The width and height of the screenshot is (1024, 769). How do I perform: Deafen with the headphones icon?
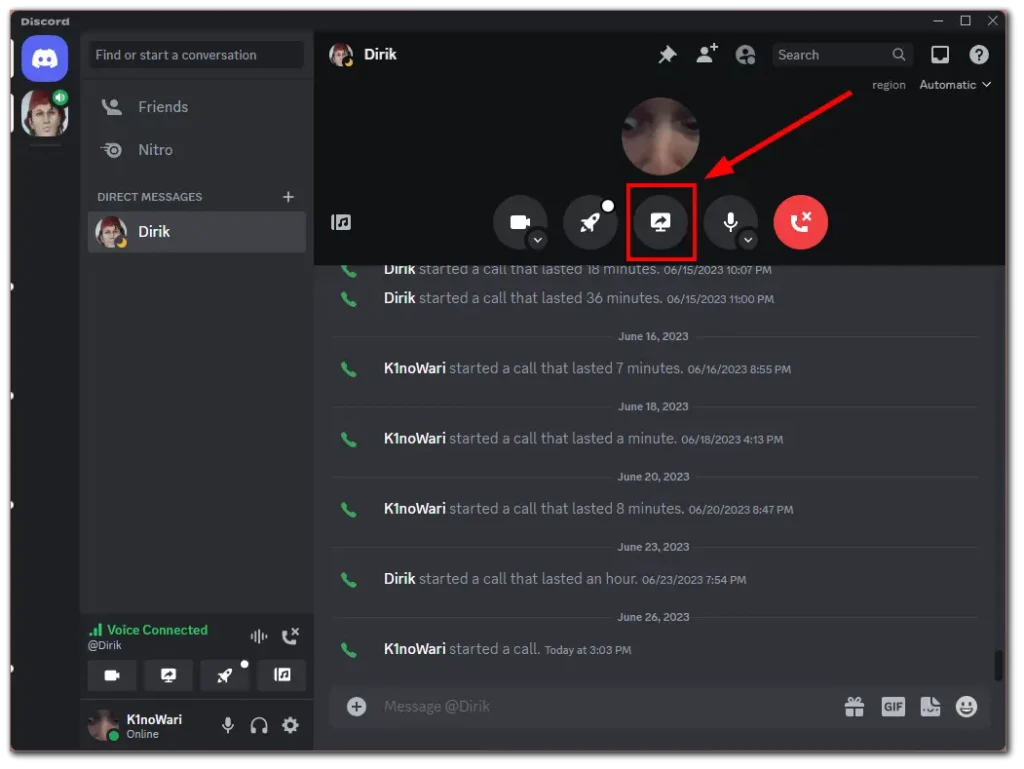259,725
